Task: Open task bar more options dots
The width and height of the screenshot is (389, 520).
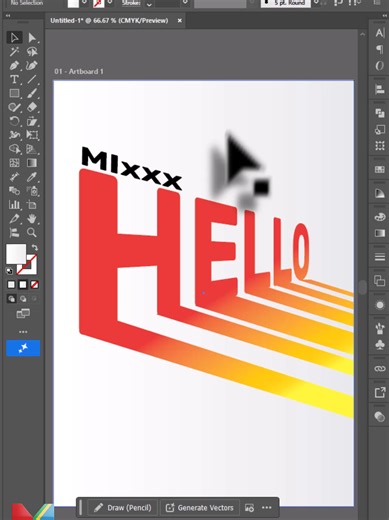Action: point(267,508)
